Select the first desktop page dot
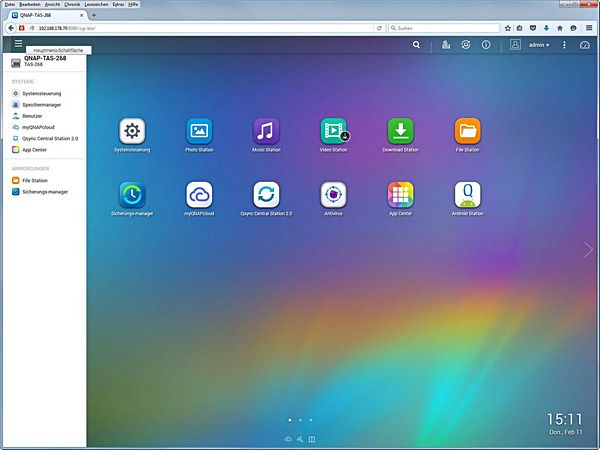Viewport: 600px width, 450px height. [290, 420]
